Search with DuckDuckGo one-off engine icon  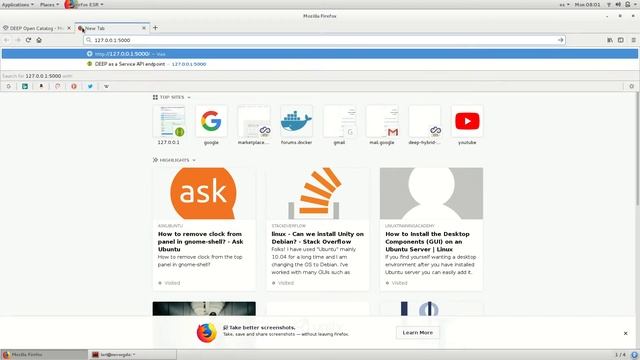point(58,86)
